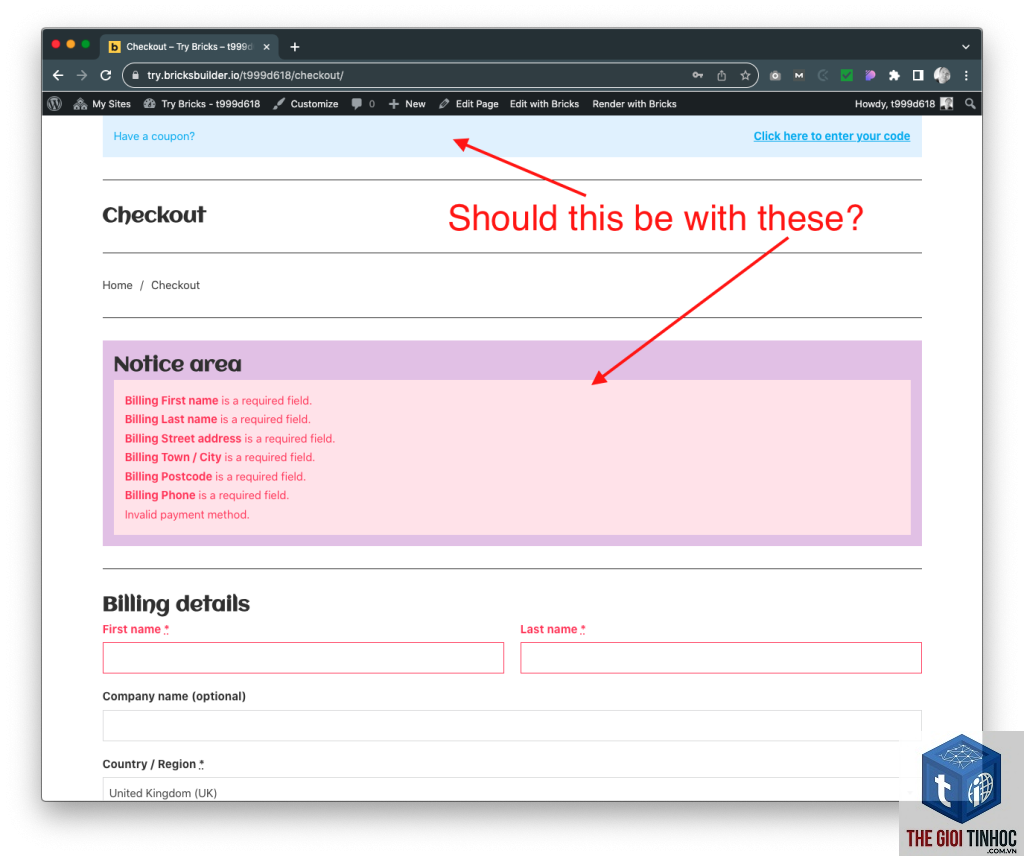Open the Chrome profile avatar
Screen dimensions: 1024x856
942,76
